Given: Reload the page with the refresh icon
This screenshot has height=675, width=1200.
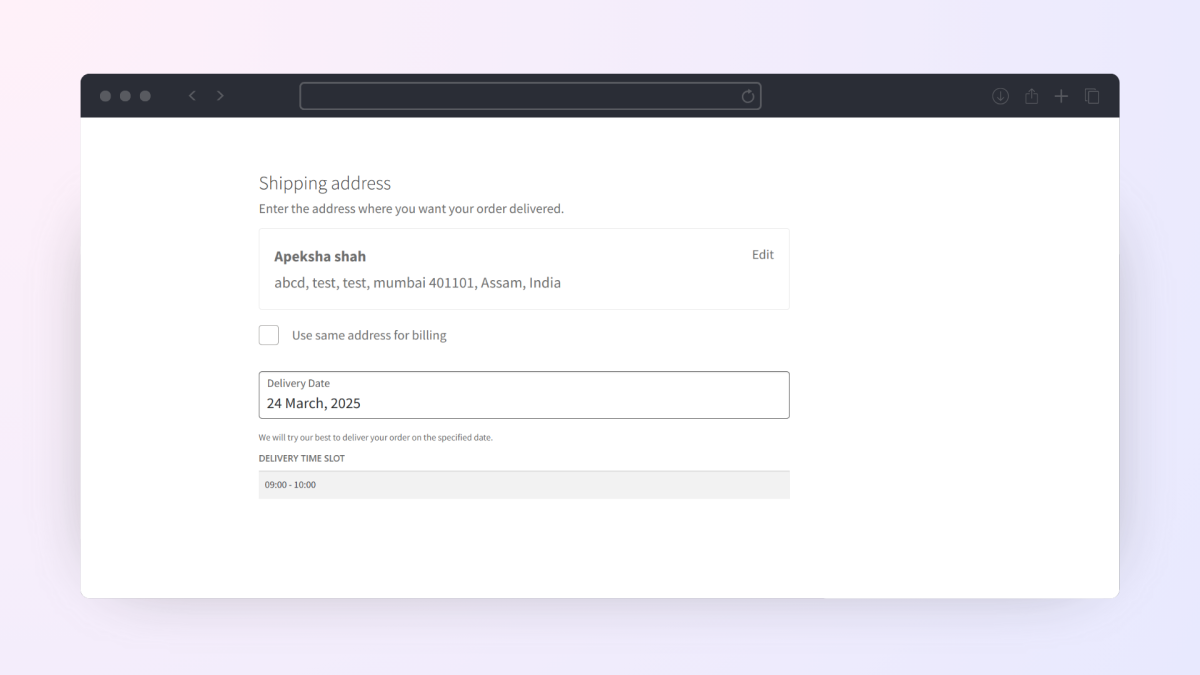Looking at the screenshot, I should click(x=747, y=96).
